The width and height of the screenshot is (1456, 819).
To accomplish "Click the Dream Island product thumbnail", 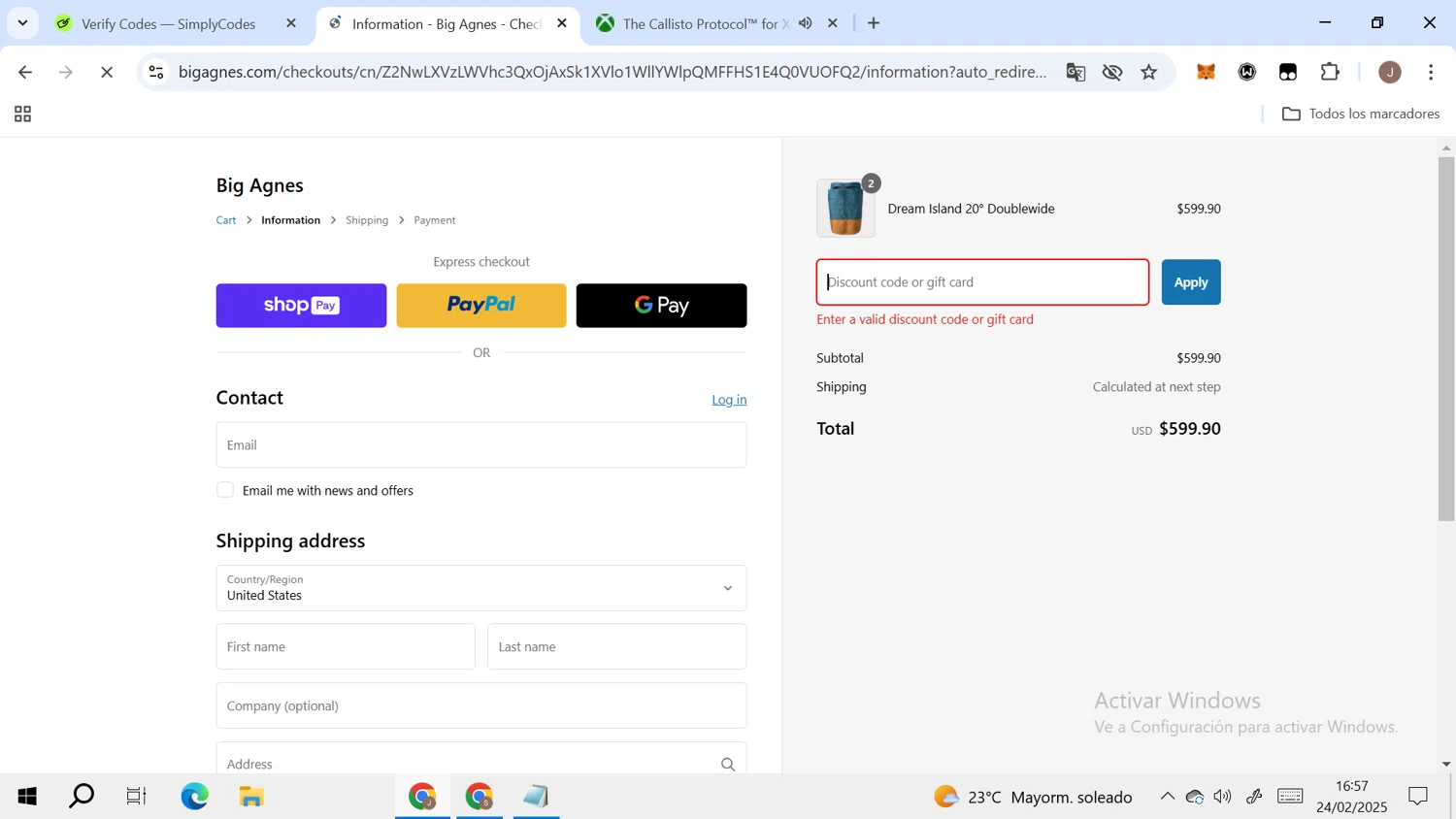I will 845,209.
